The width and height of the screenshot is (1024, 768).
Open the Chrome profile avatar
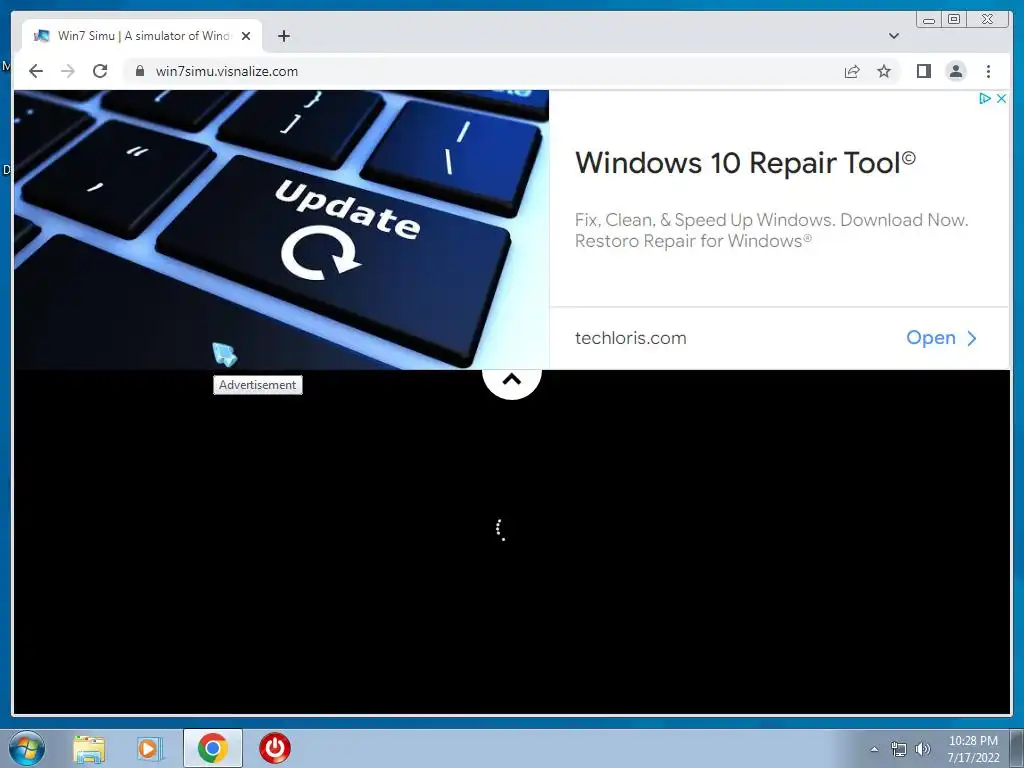956,71
